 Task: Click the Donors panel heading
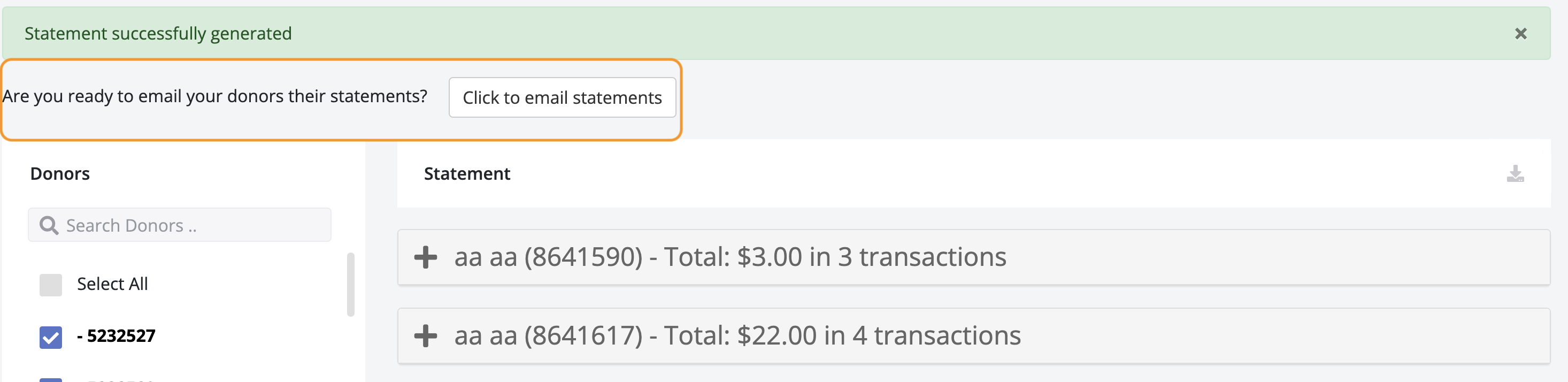[60, 174]
